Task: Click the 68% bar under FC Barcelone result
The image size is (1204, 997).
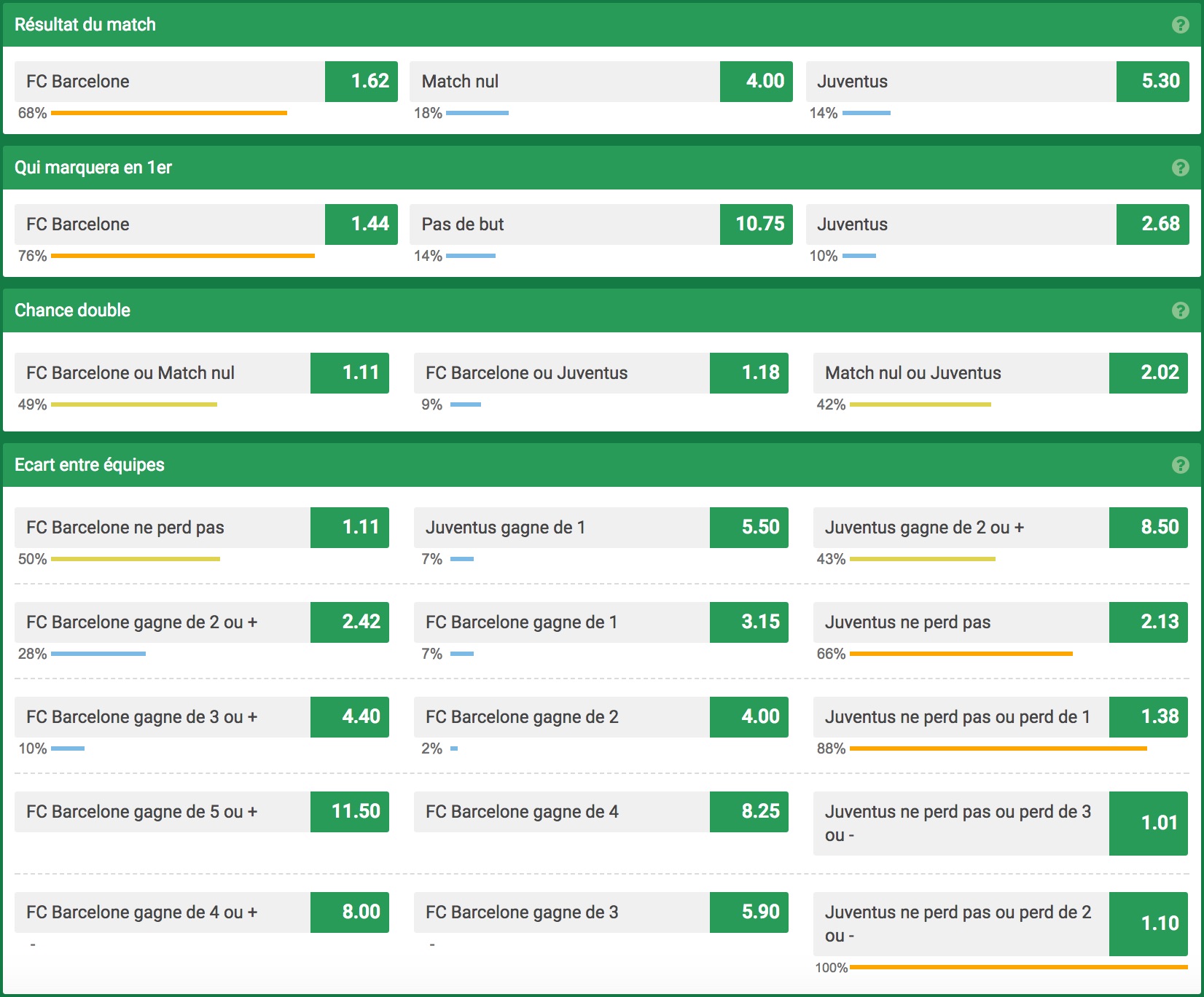Action: 169,113
